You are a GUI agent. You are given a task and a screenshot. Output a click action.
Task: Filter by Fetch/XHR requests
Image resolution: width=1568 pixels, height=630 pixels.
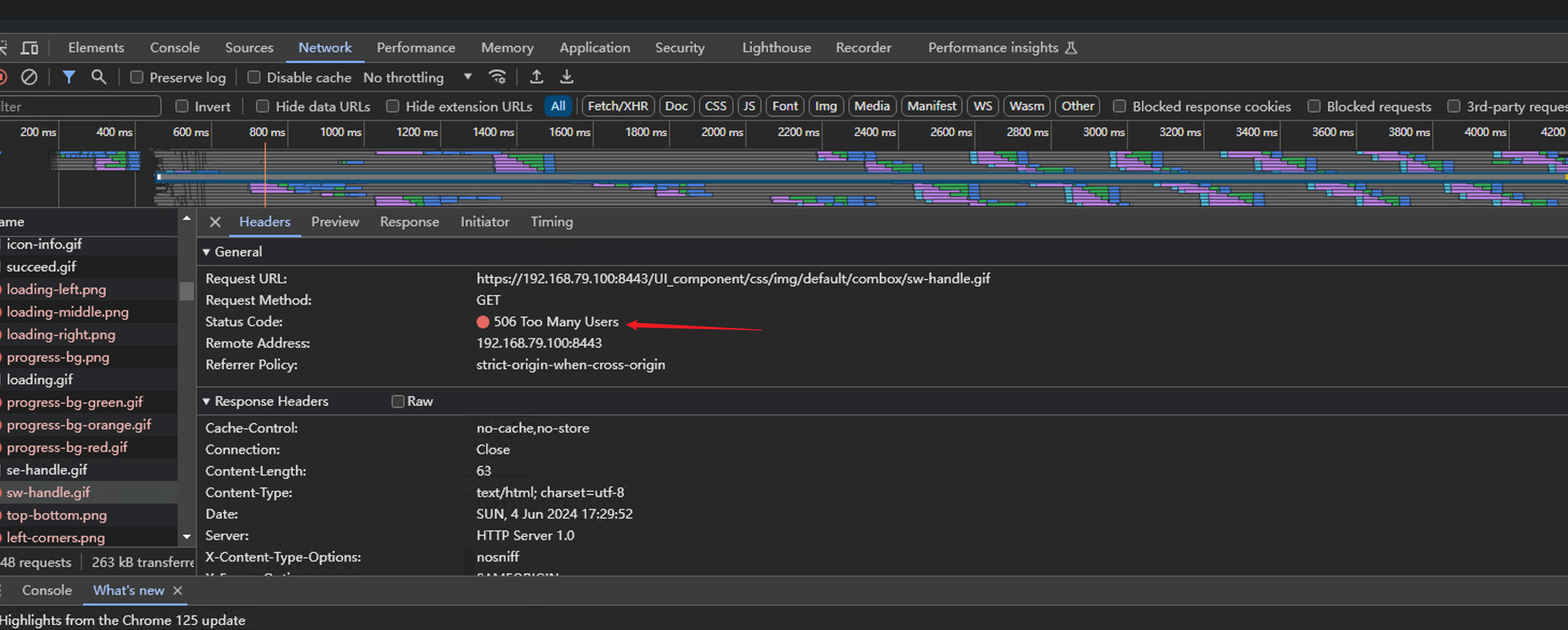pos(618,106)
